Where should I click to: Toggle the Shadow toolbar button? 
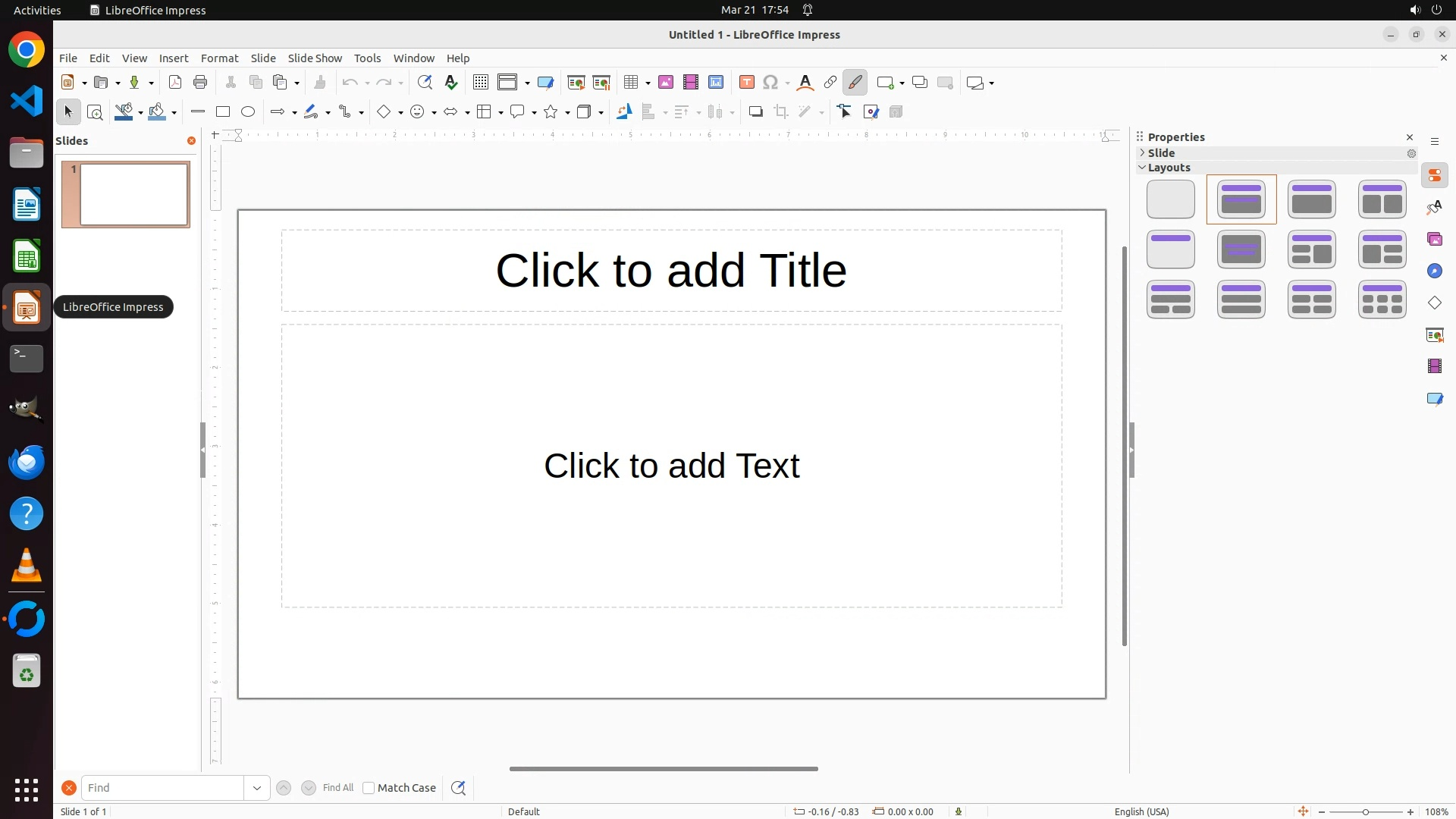click(x=755, y=112)
